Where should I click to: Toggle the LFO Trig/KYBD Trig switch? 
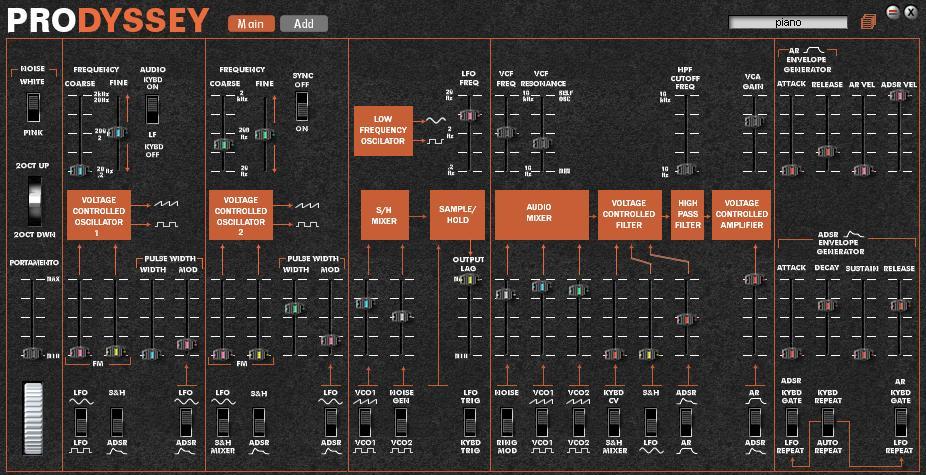click(x=471, y=422)
